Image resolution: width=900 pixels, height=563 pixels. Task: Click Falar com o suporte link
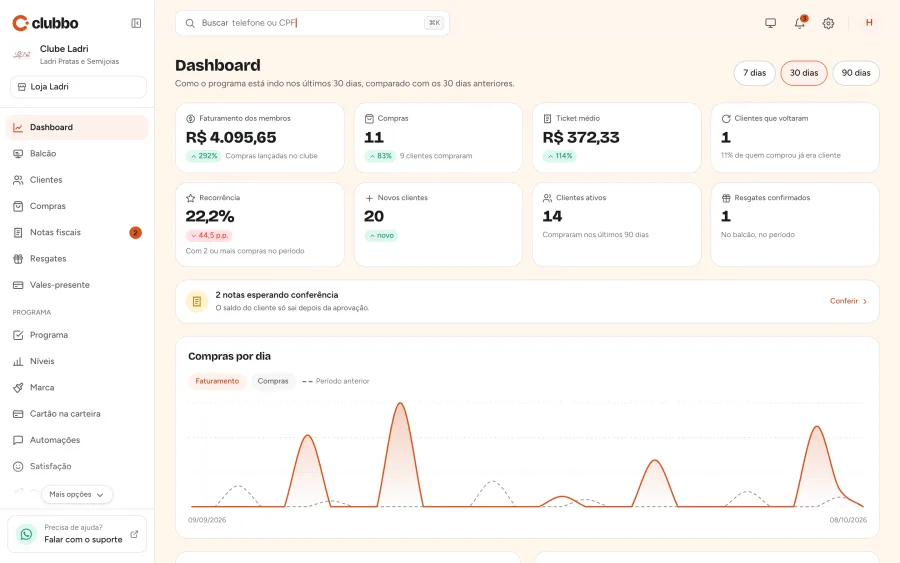(x=83, y=539)
